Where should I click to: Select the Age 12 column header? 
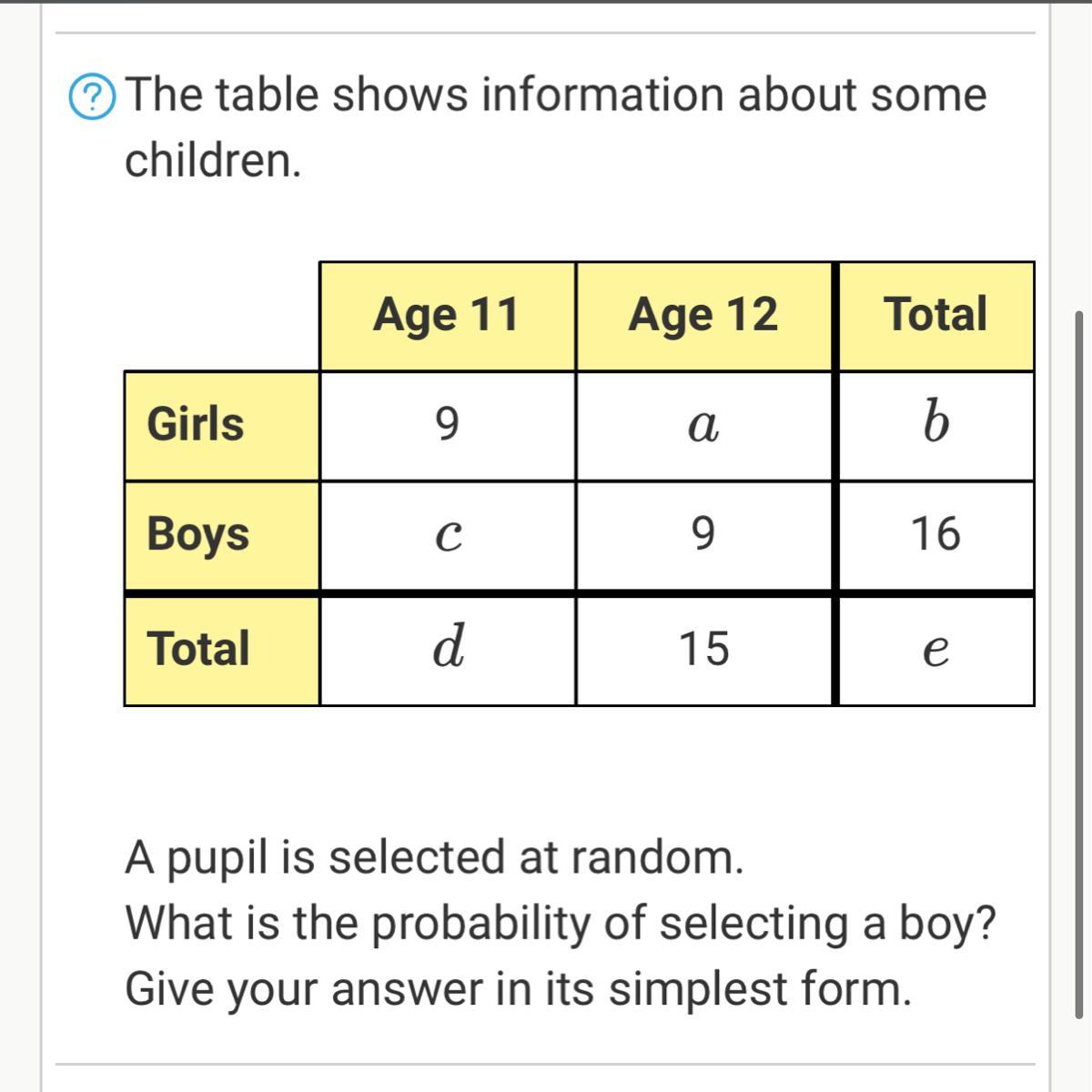pos(703,315)
